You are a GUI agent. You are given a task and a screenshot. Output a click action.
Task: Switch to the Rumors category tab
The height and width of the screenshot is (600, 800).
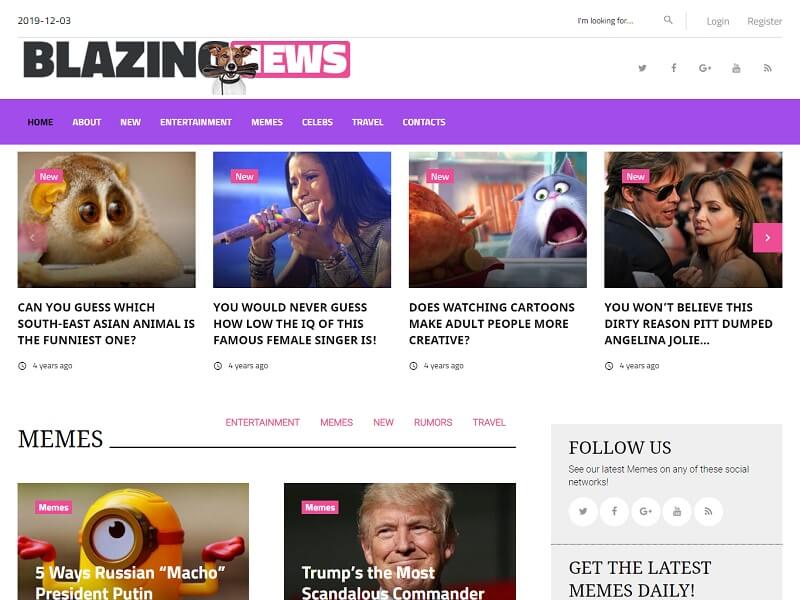click(x=433, y=422)
